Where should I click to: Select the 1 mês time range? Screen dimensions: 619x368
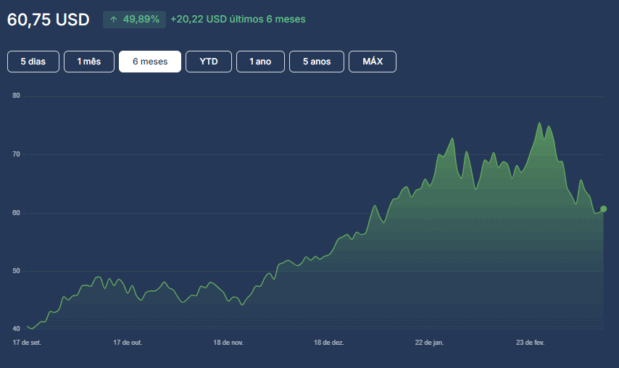[89, 62]
